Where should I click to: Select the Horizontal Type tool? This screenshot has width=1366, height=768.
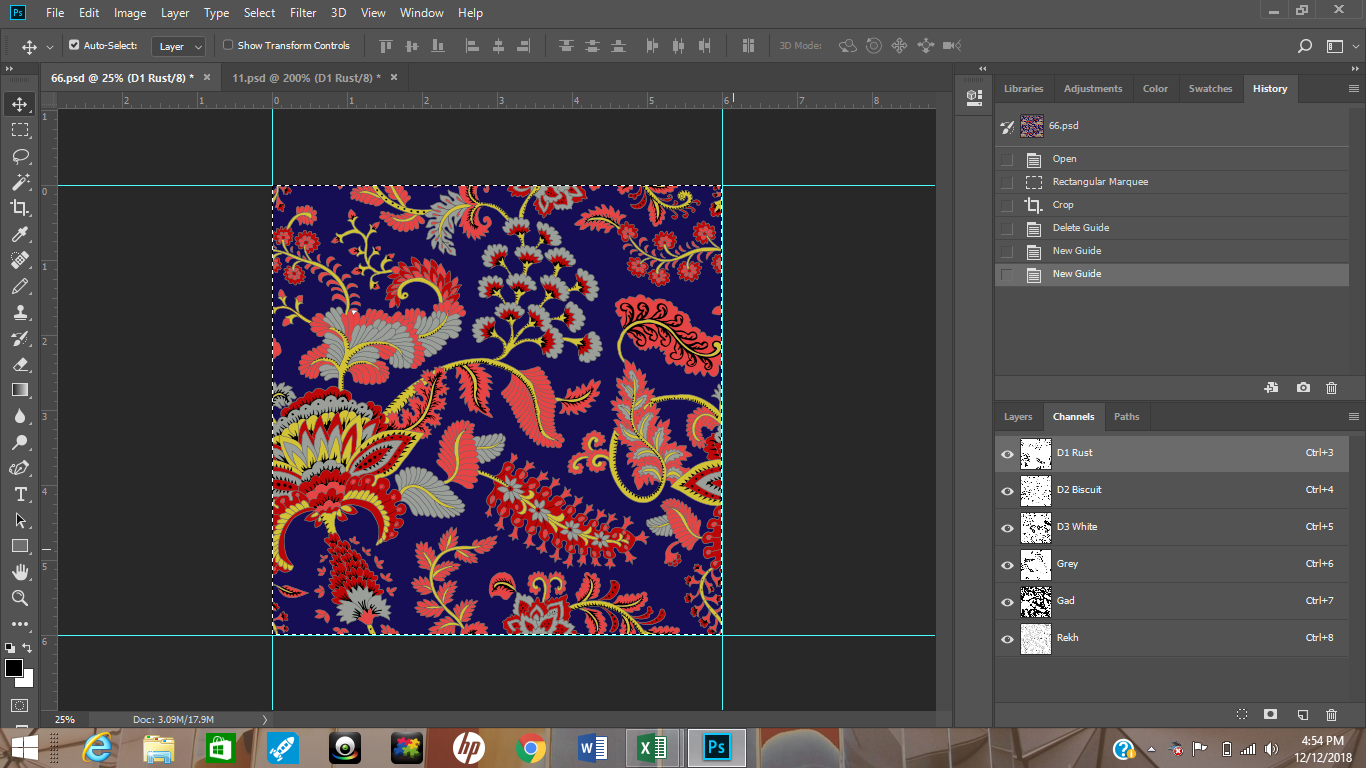tap(20, 494)
